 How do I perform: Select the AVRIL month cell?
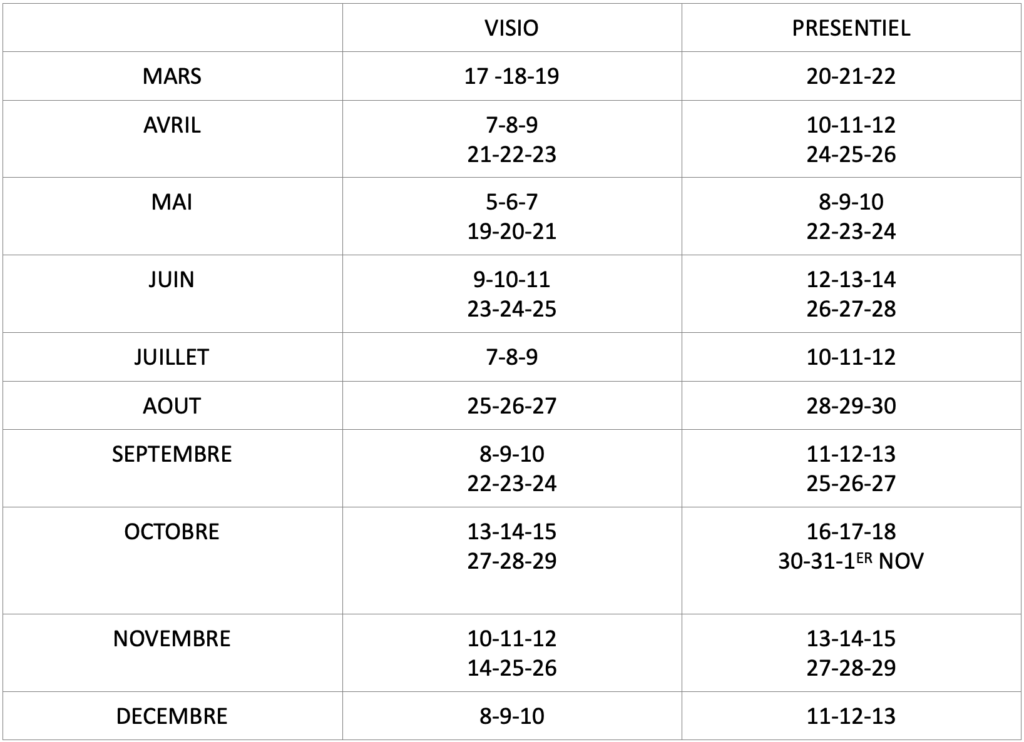(172, 125)
